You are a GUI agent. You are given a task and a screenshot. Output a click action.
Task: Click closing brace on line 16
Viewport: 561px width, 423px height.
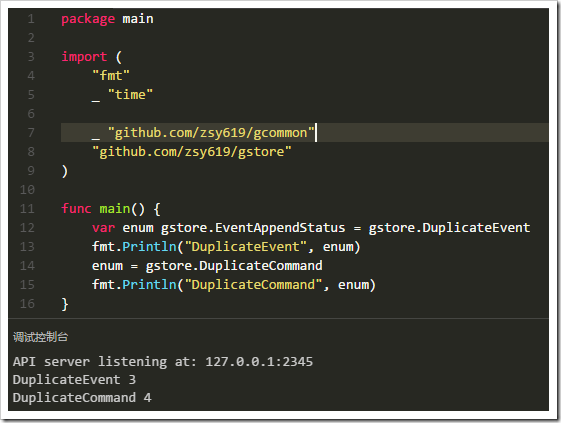(x=65, y=304)
